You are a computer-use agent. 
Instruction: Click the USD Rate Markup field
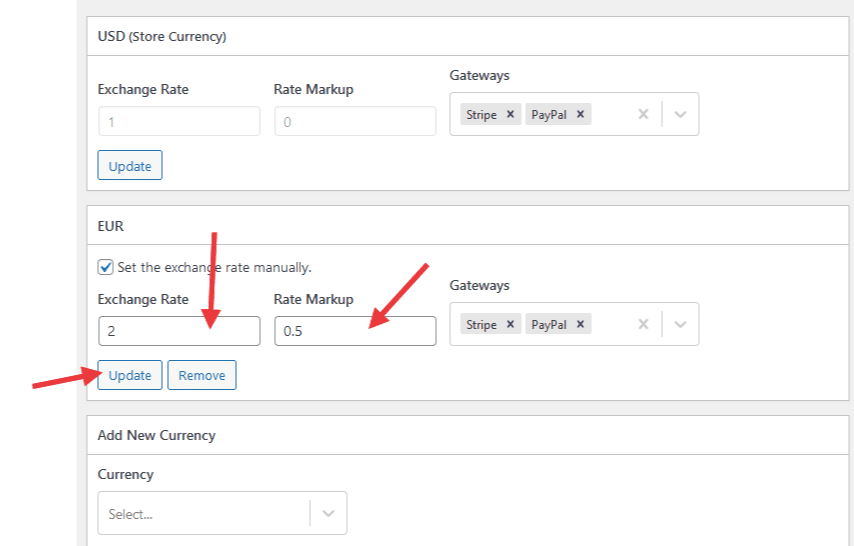tap(355, 121)
